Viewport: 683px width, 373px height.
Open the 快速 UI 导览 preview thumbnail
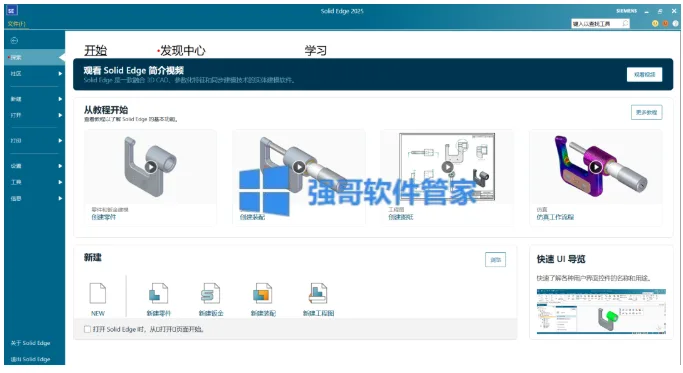pos(601,311)
